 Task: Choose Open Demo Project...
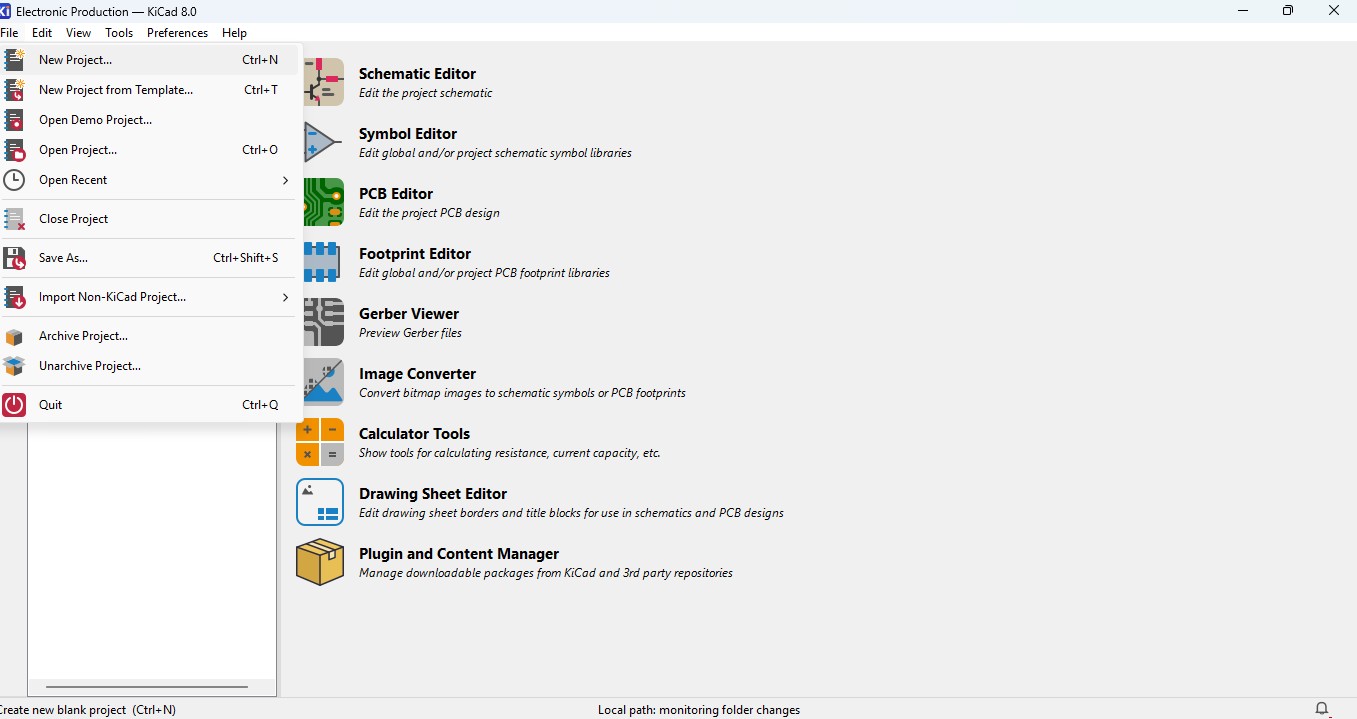tap(150, 120)
